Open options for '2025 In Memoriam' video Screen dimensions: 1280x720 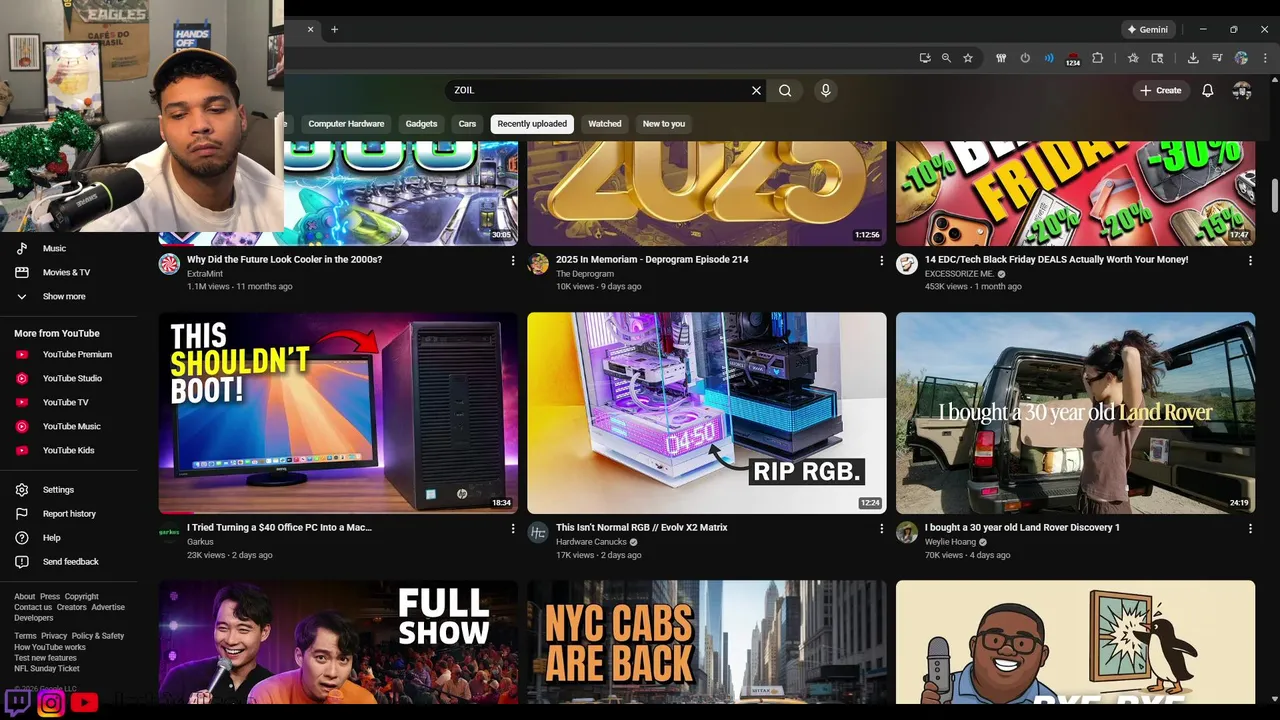click(881, 260)
